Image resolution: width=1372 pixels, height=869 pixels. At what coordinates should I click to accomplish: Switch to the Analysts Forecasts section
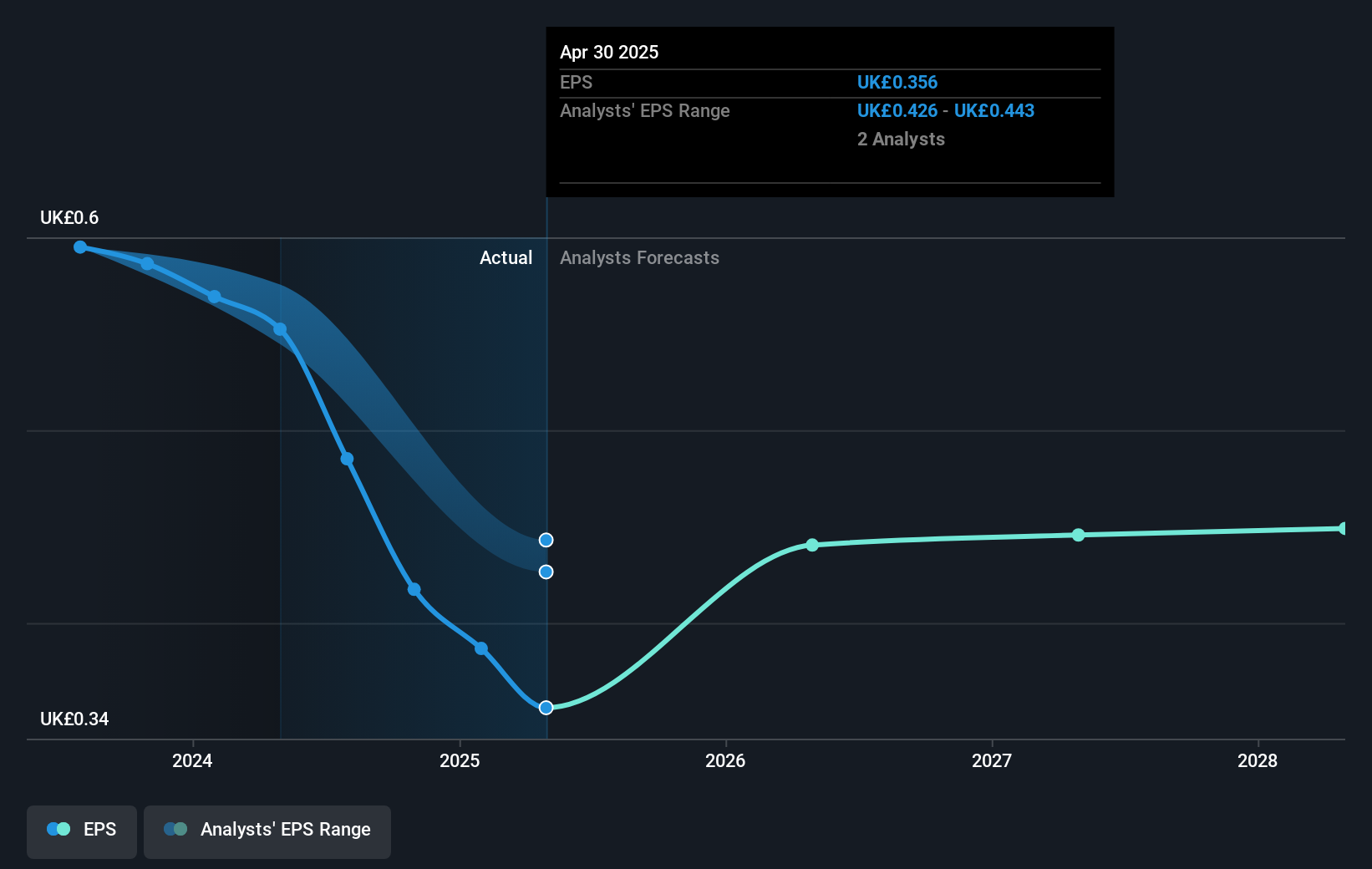tap(639, 257)
